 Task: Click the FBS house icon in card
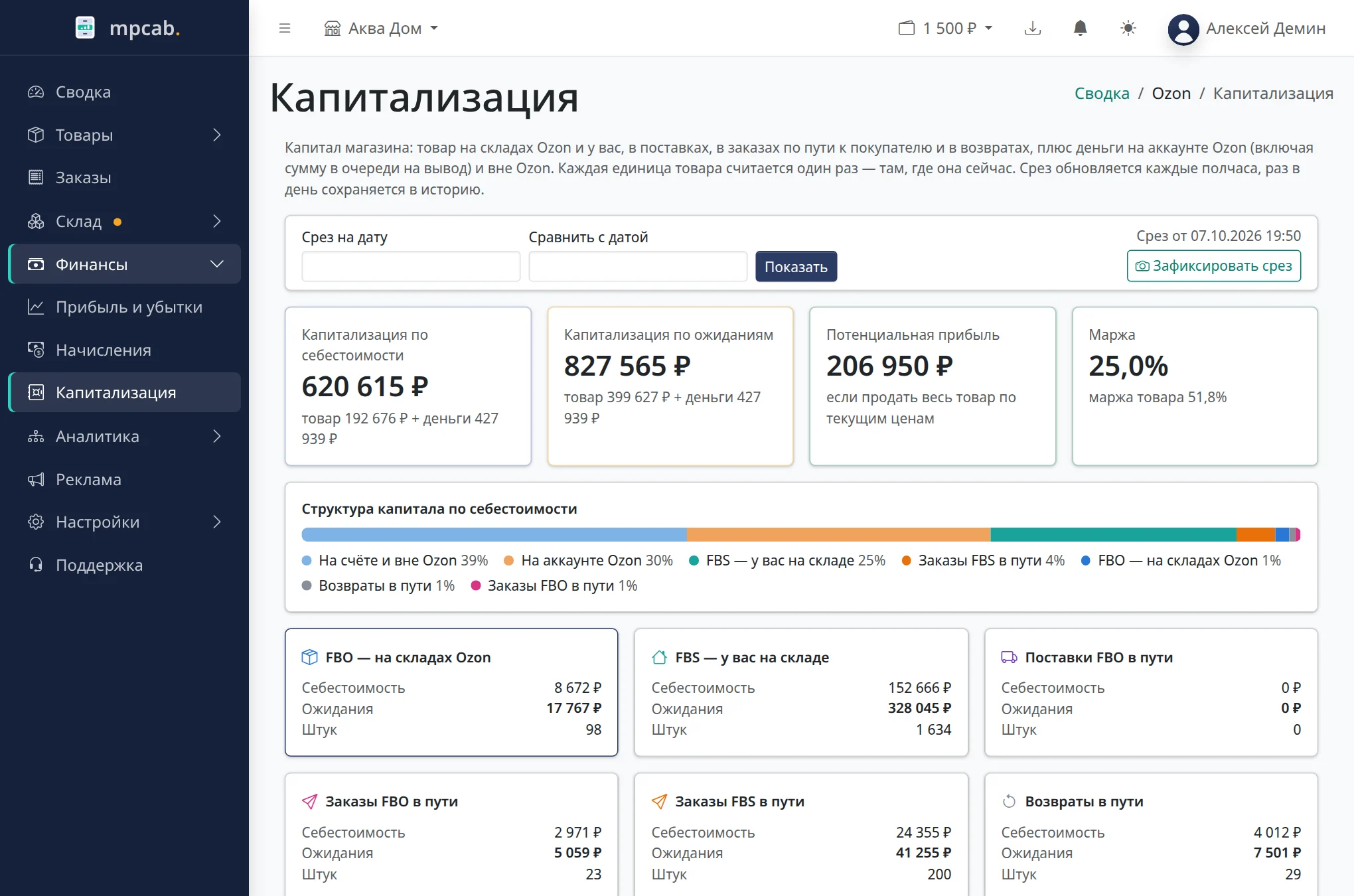click(x=659, y=657)
